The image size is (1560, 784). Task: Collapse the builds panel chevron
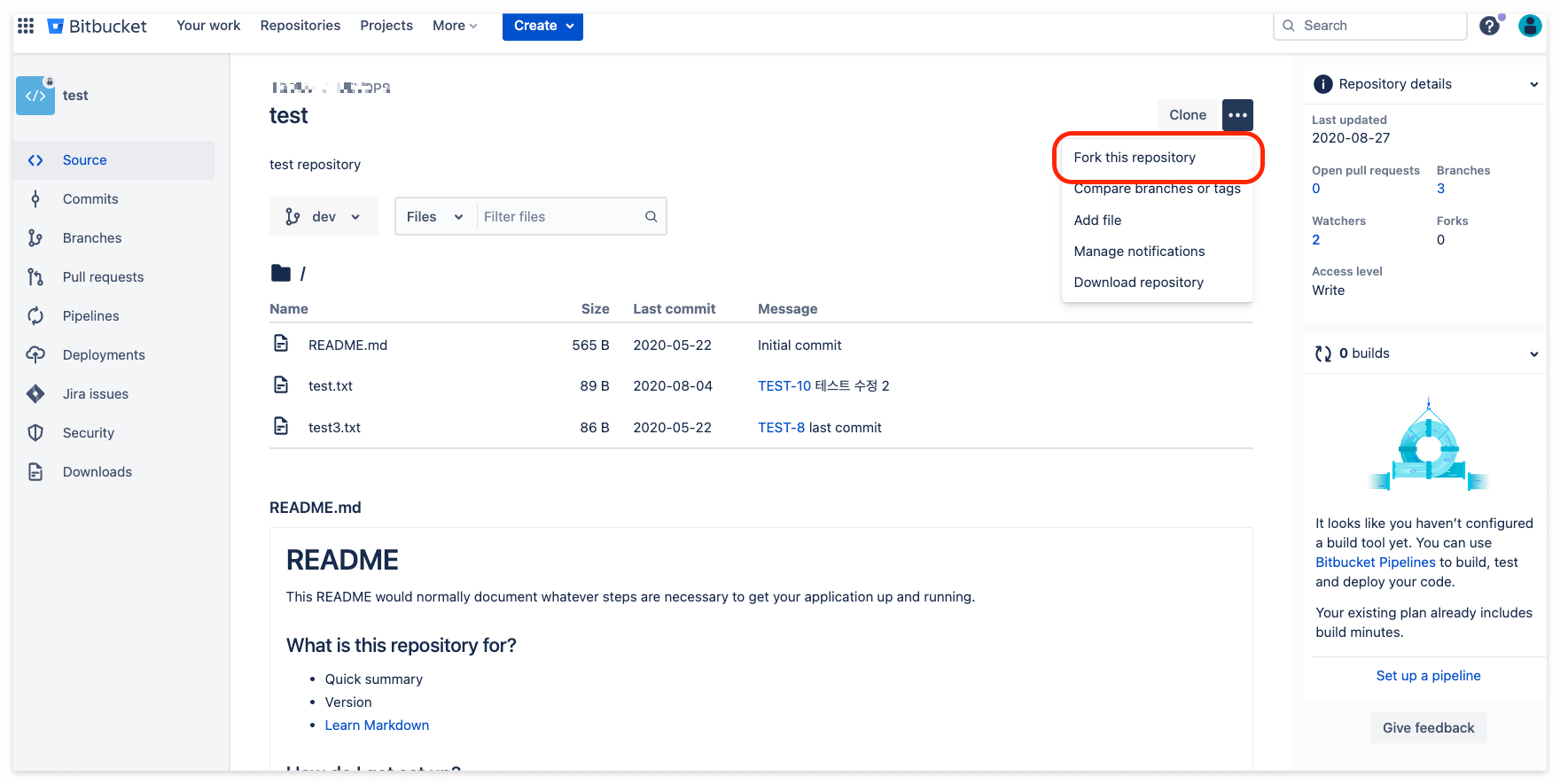click(1534, 353)
